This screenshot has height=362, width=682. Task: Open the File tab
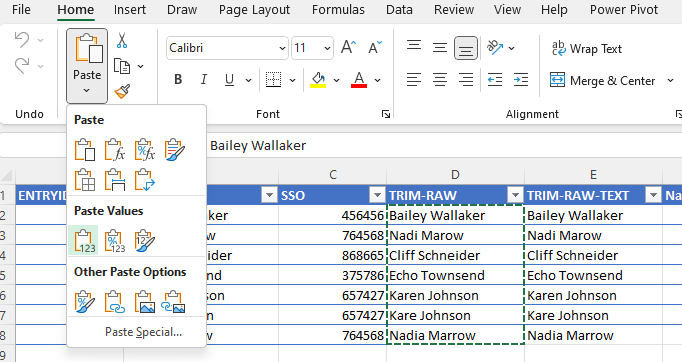click(21, 10)
